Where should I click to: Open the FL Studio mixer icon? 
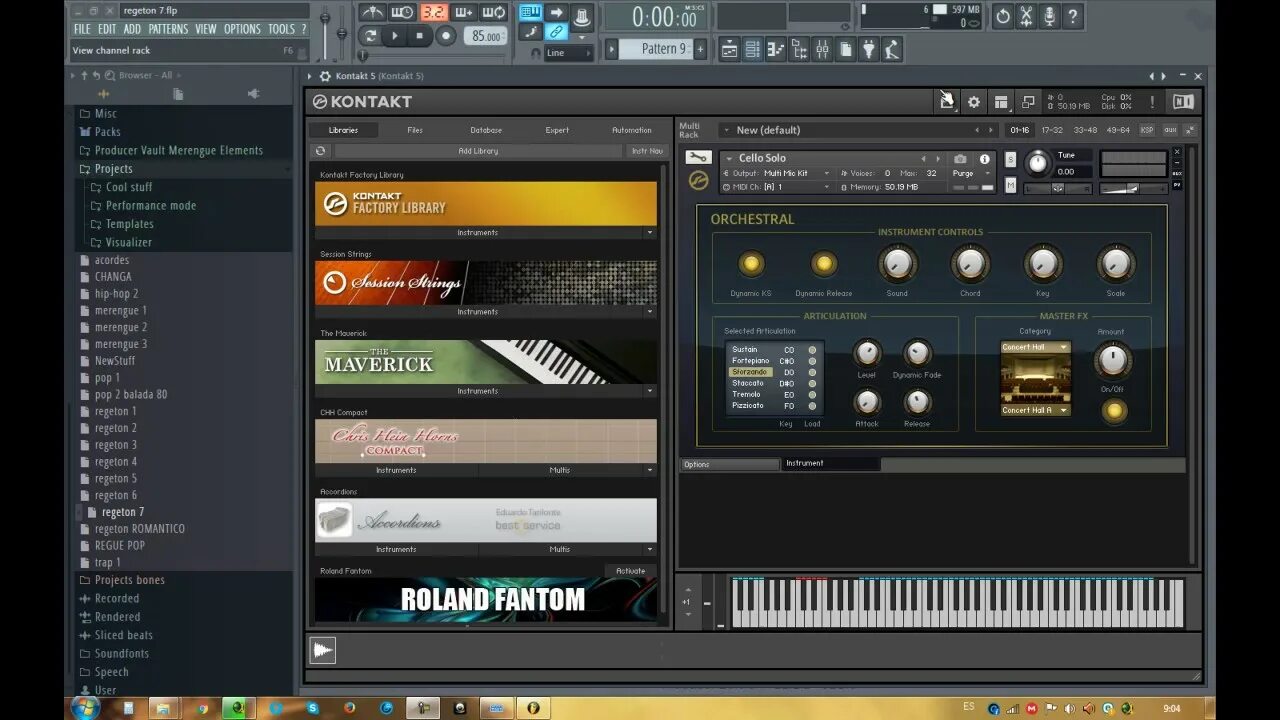(x=822, y=49)
